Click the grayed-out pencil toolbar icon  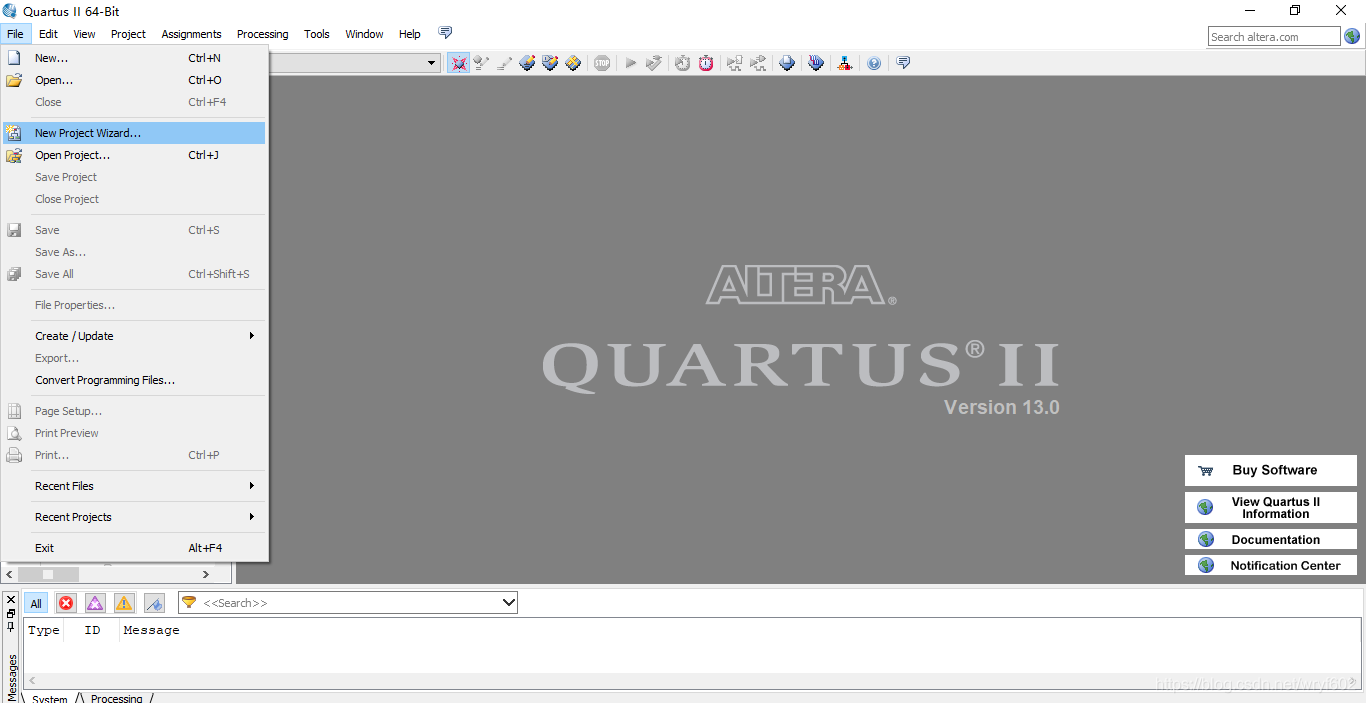[x=504, y=63]
